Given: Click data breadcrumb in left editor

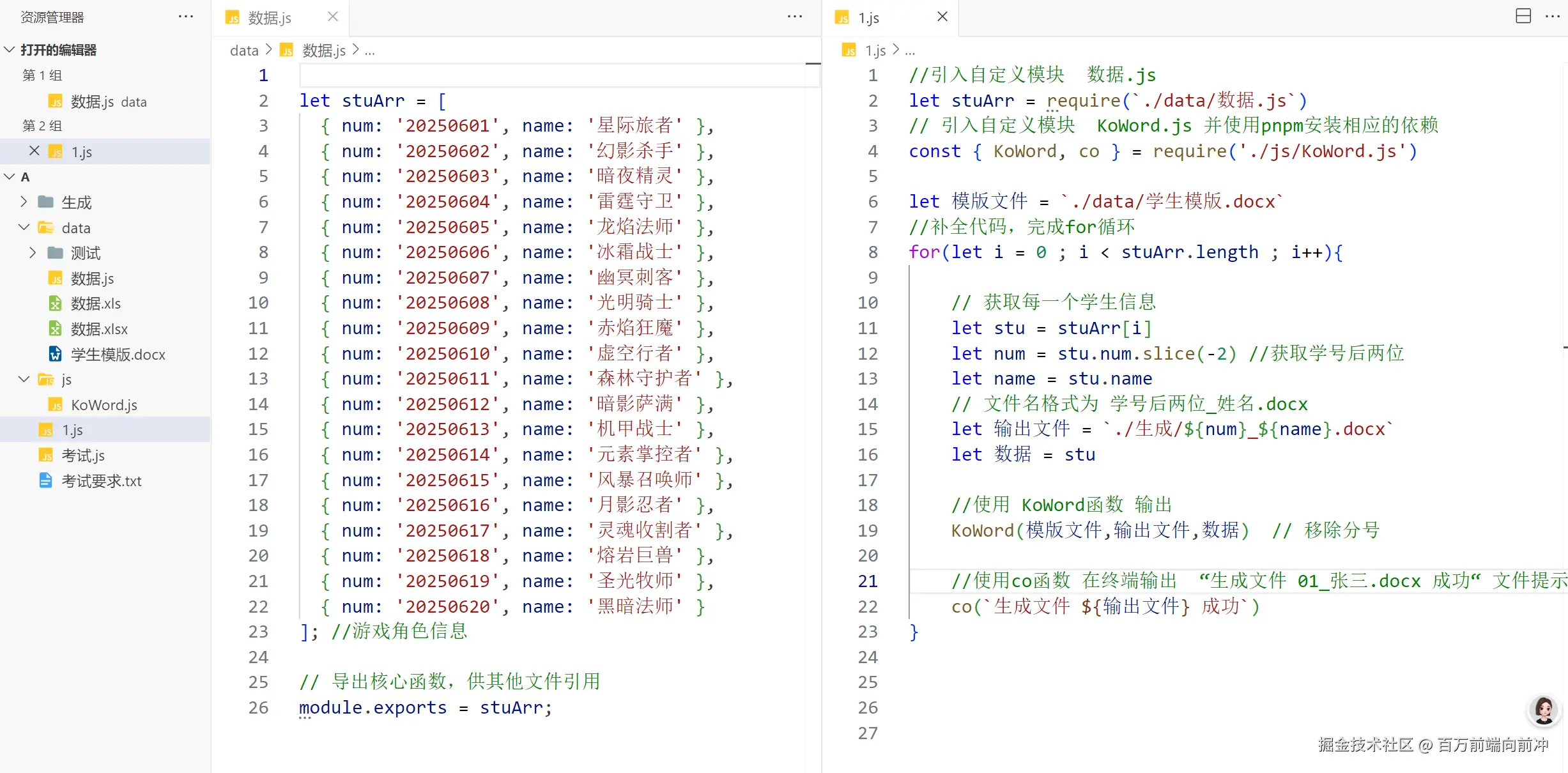Looking at the screenshot, I should pos(244,50).
